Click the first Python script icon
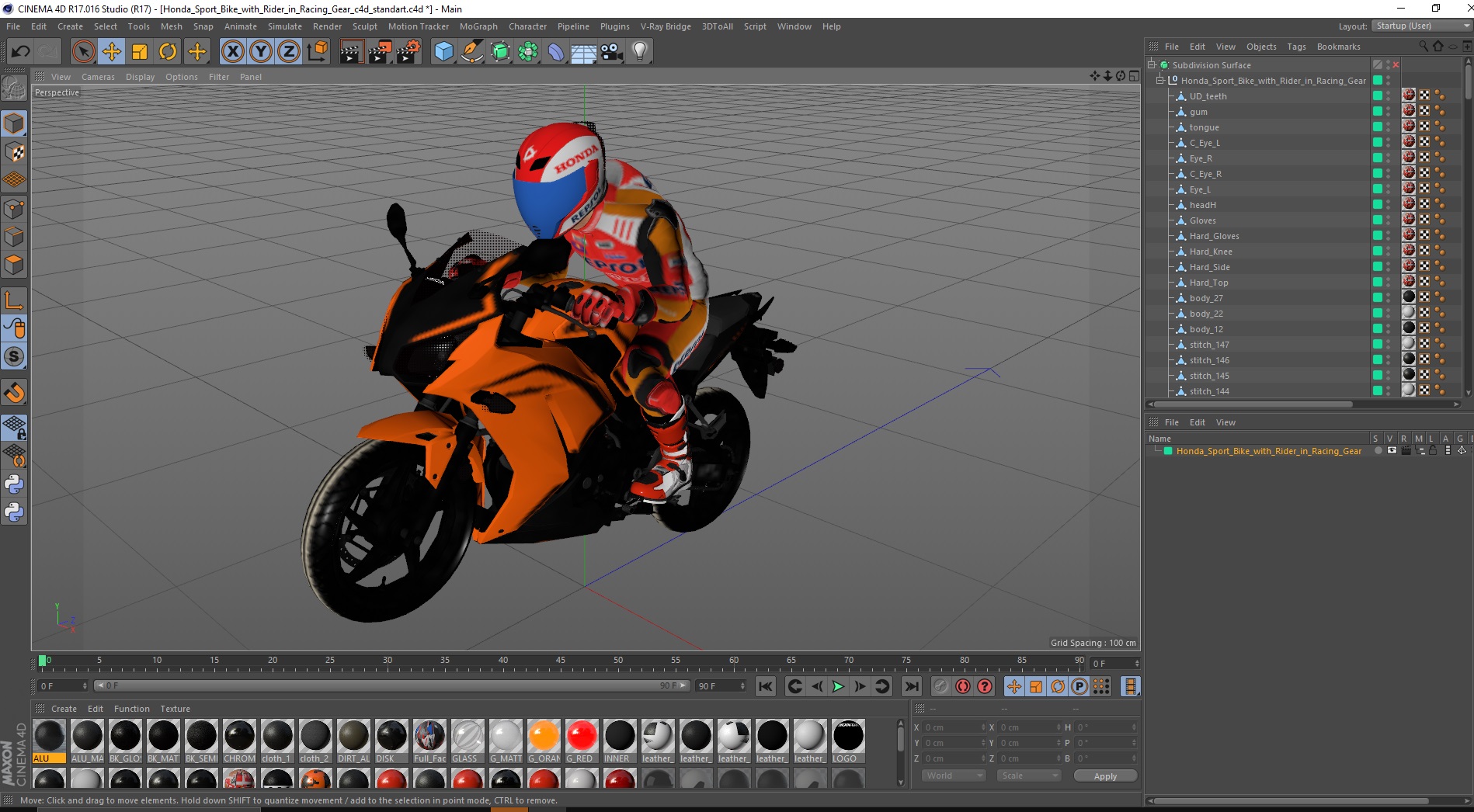The width and height of the screenshot is (1474, 812). [14, 484]
